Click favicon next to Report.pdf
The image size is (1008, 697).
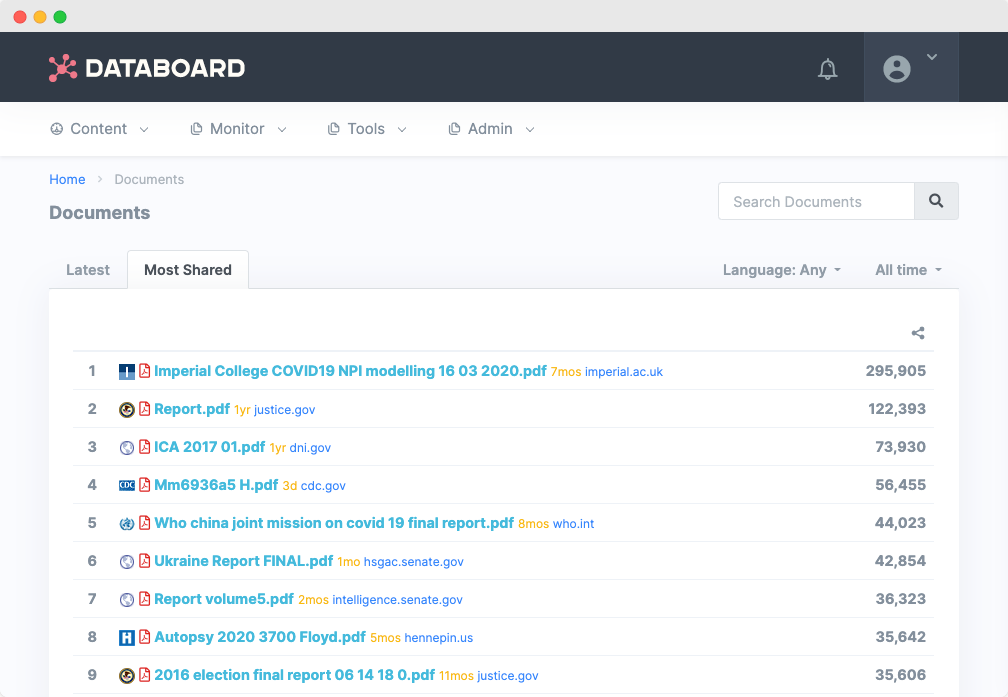[127, 410]
